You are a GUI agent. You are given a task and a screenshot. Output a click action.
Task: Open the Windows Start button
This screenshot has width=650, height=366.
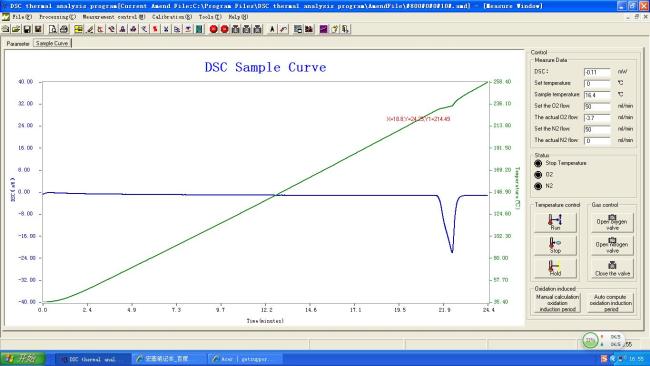pos(22,359)
